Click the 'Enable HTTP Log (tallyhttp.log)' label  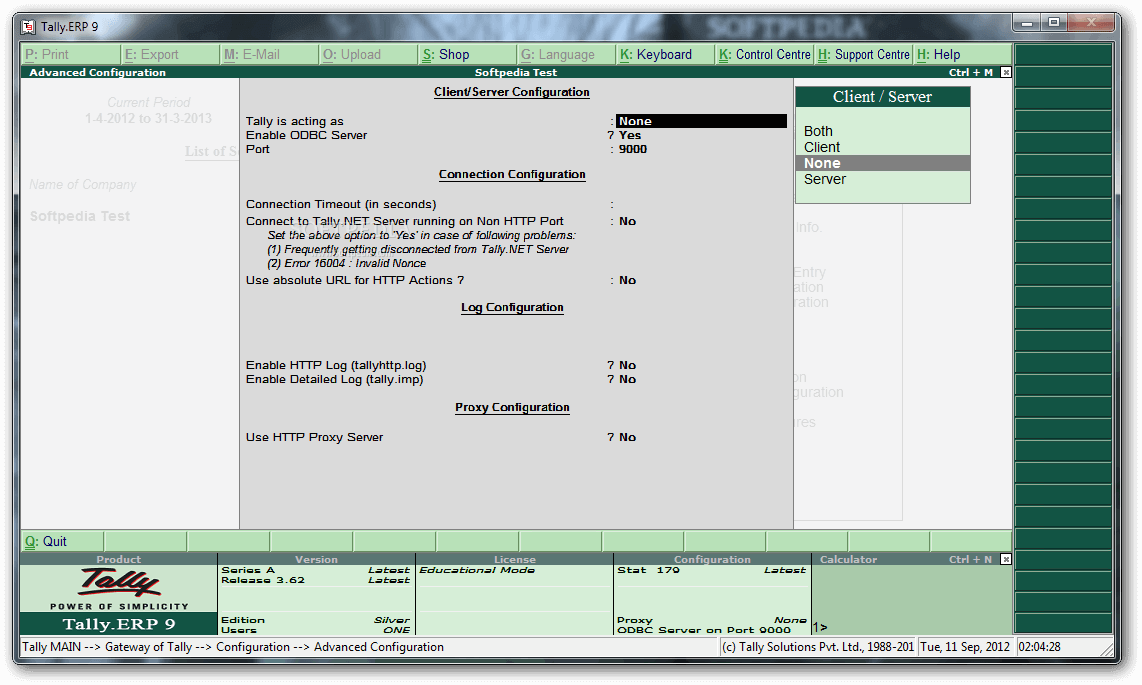point(336,365)
